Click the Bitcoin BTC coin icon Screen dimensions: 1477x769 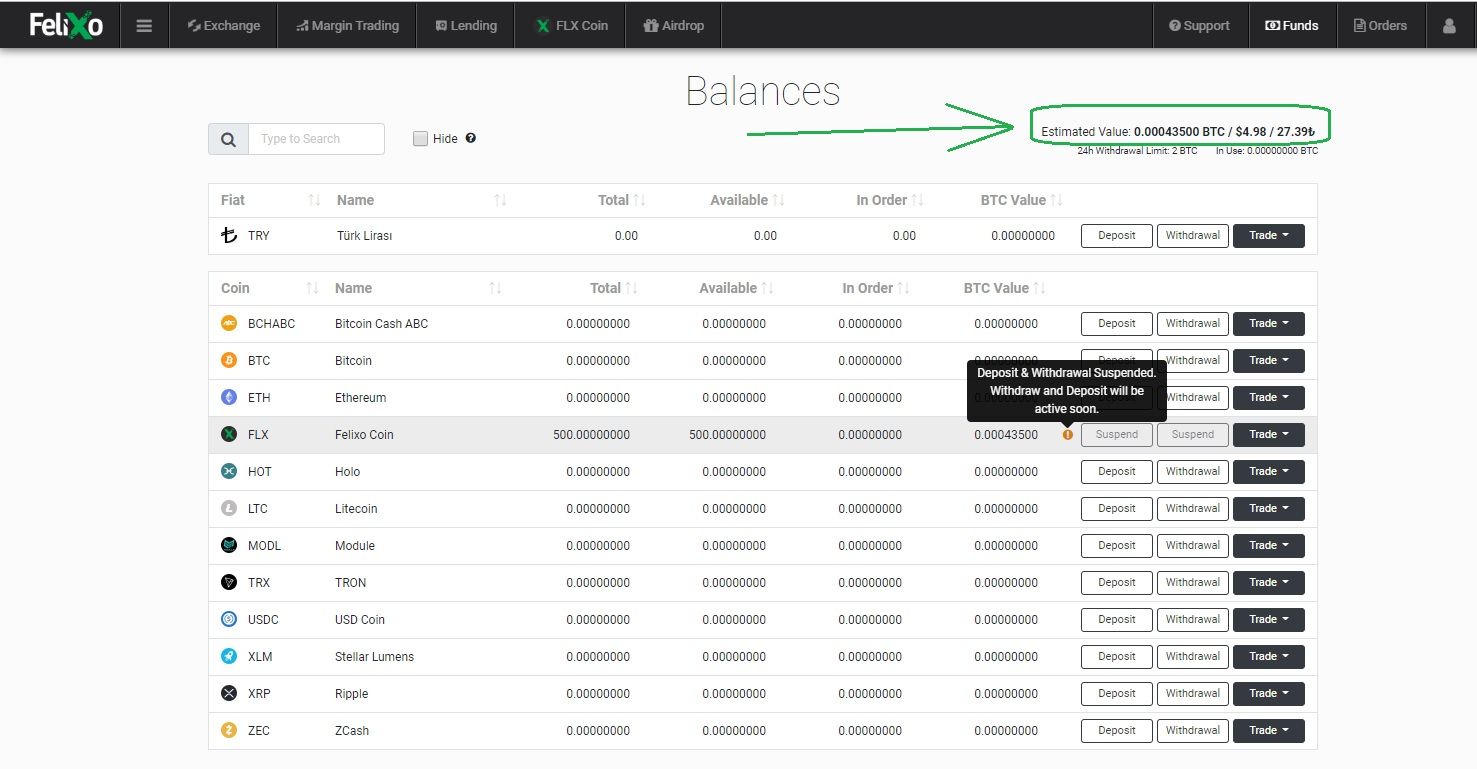(229, 361)
